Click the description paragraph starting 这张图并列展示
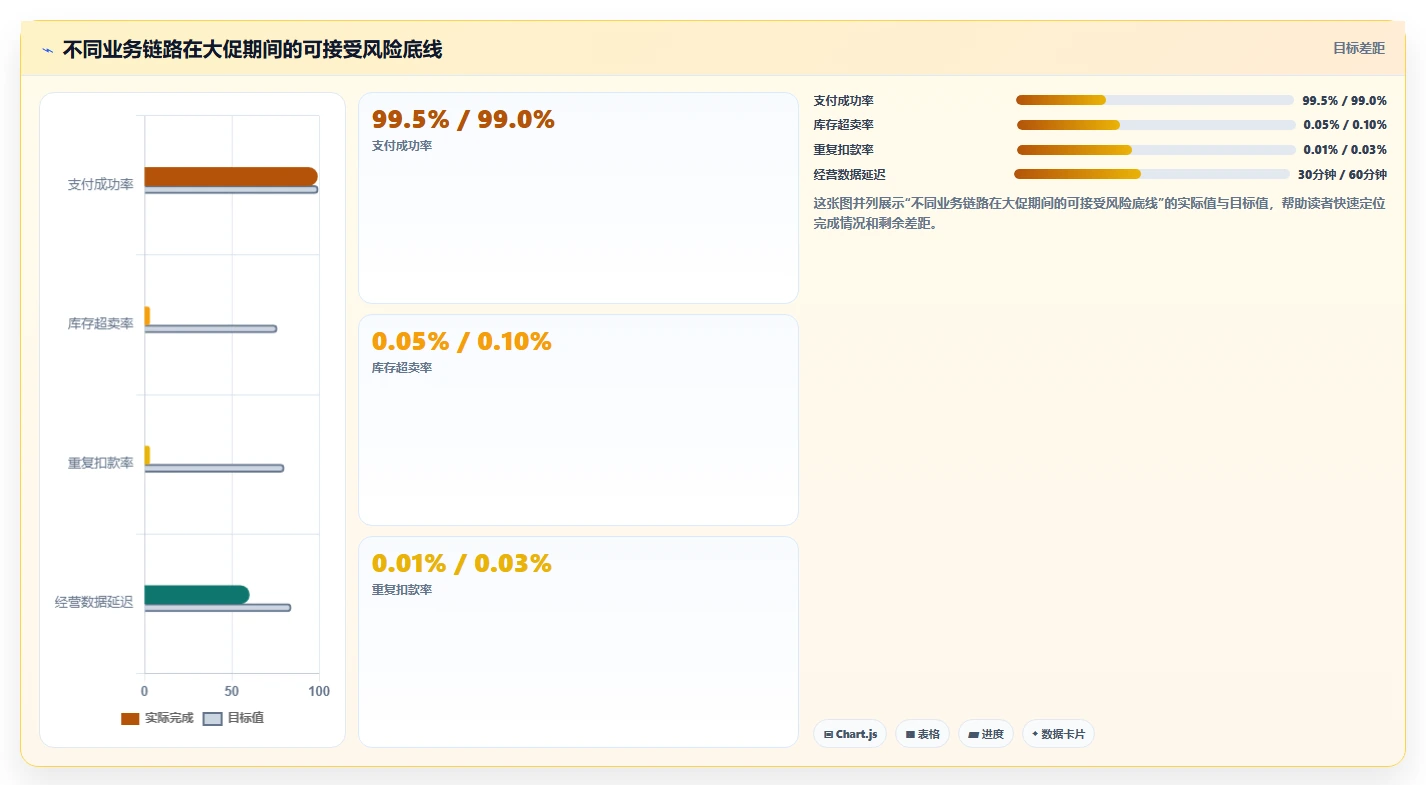The image size is (1426, 785). pos(1100,213)
